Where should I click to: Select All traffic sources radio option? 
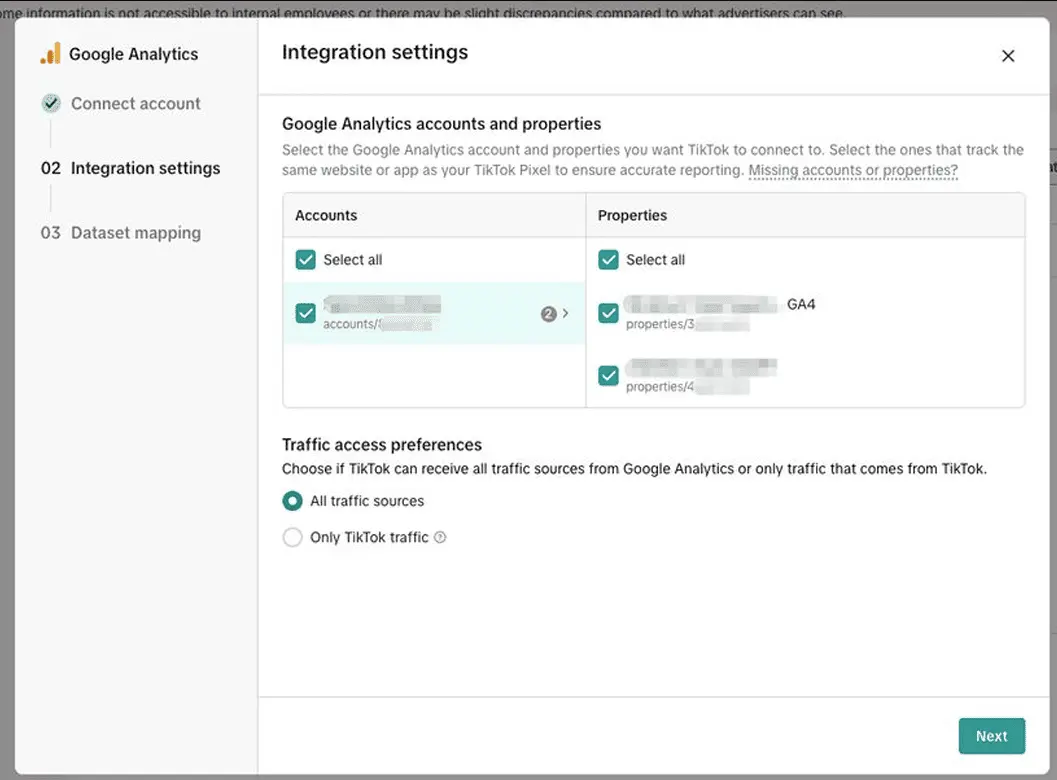click(x=292, y=501)
